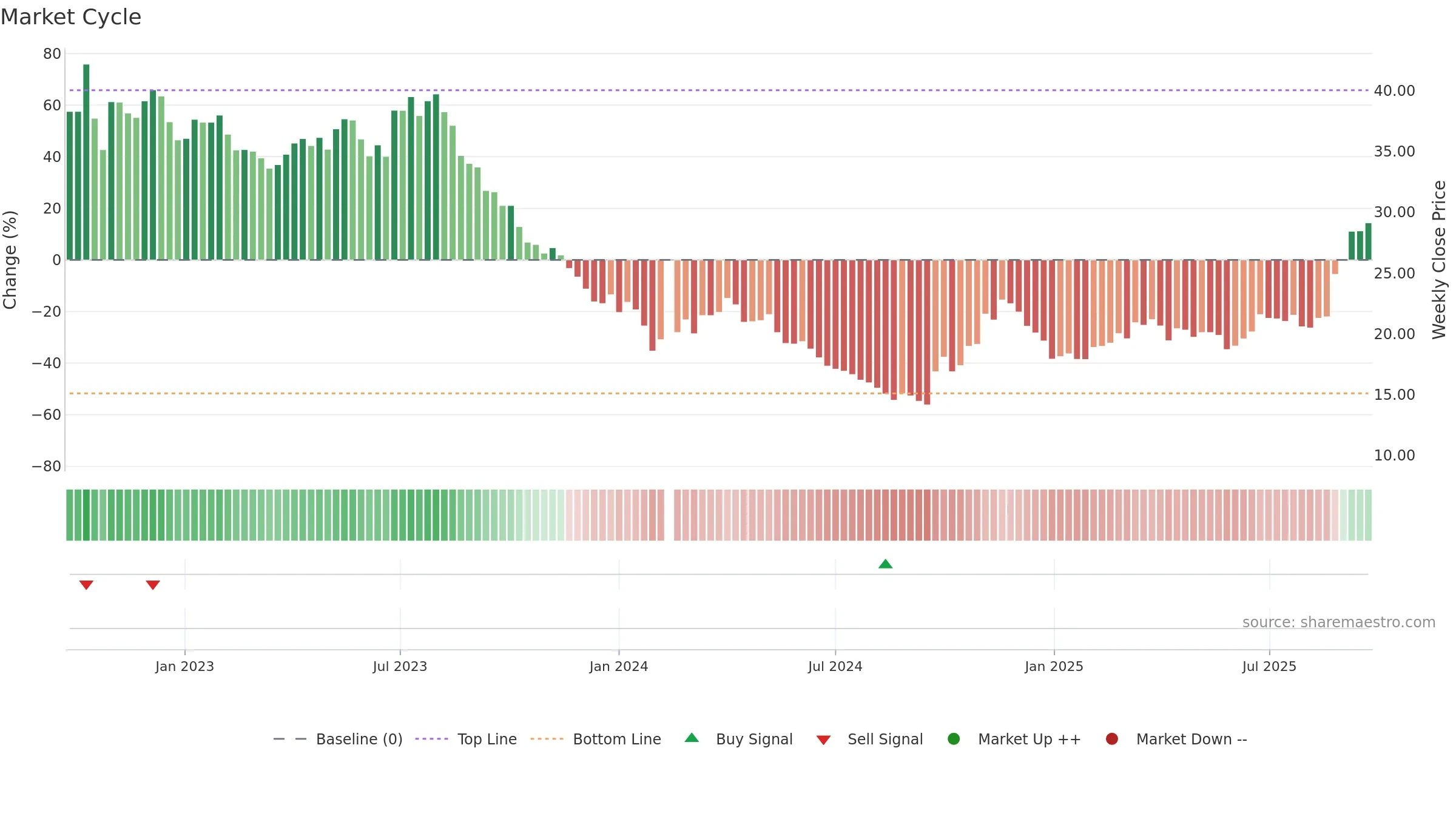Screen dimensions: 1456x819
Task: Click the 80 left axis tick label
Action: 52,53
